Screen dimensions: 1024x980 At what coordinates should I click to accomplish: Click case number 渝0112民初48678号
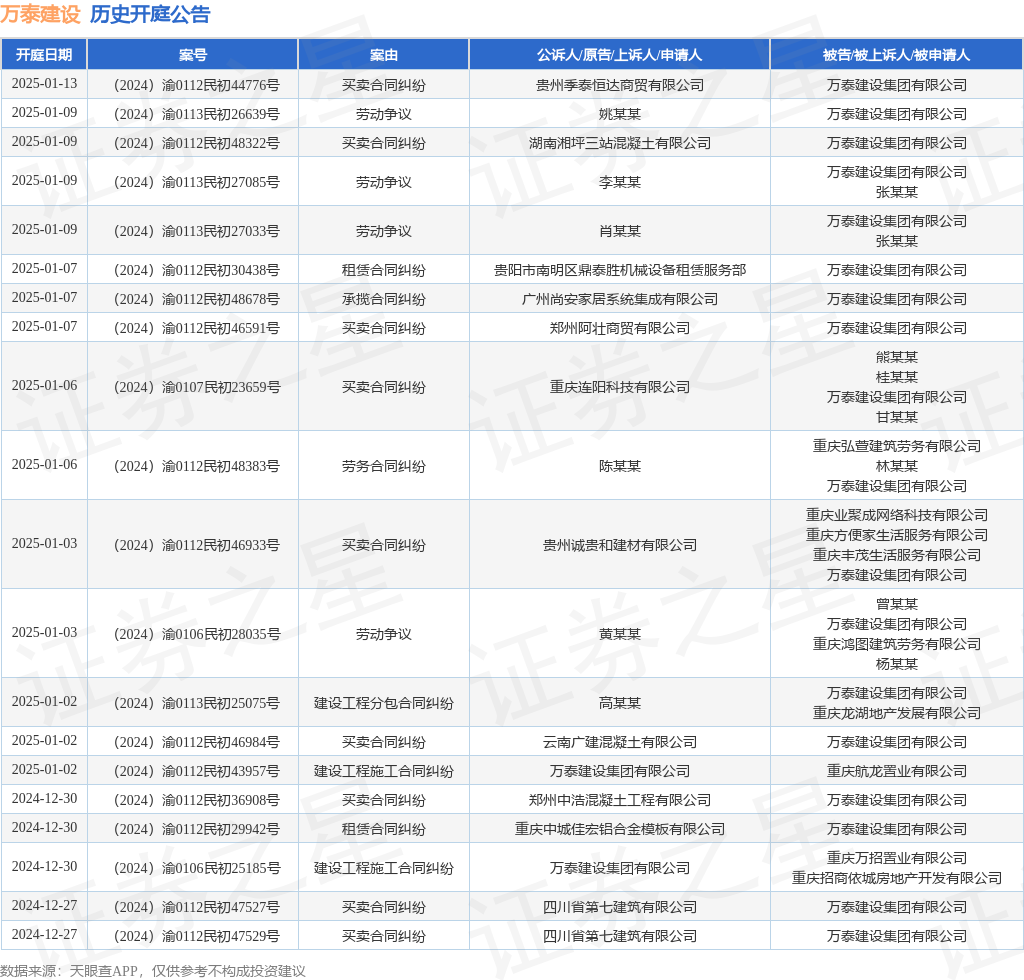tap(197, 299)
